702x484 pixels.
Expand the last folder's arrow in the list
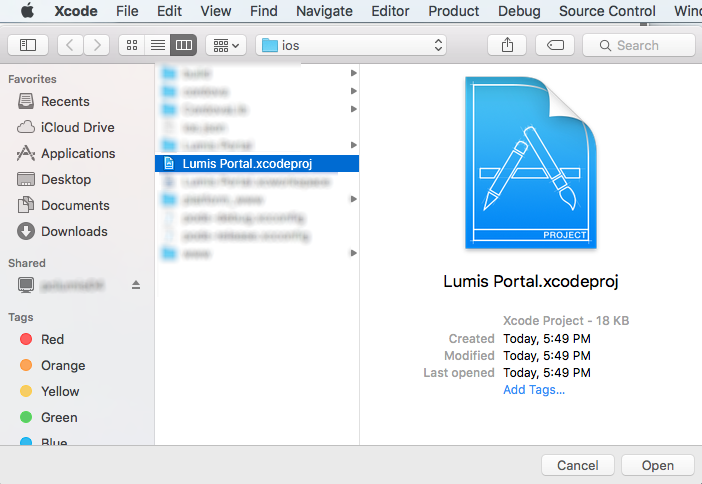pos(354,253)
